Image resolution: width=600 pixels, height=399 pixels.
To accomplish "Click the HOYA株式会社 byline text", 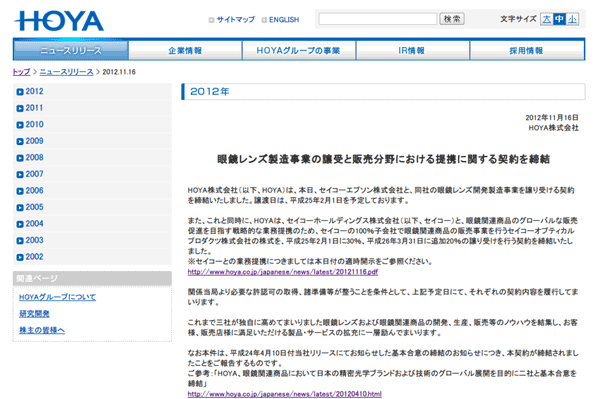I will click(553, 128).
